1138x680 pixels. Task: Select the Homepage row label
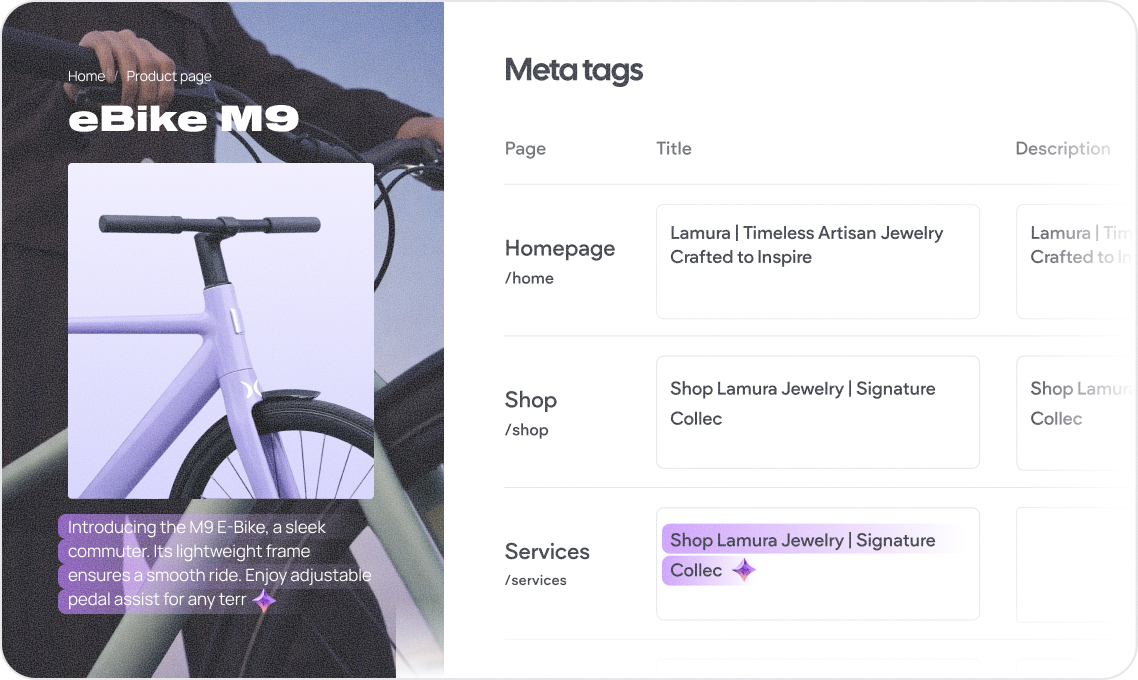pos(559,249)
